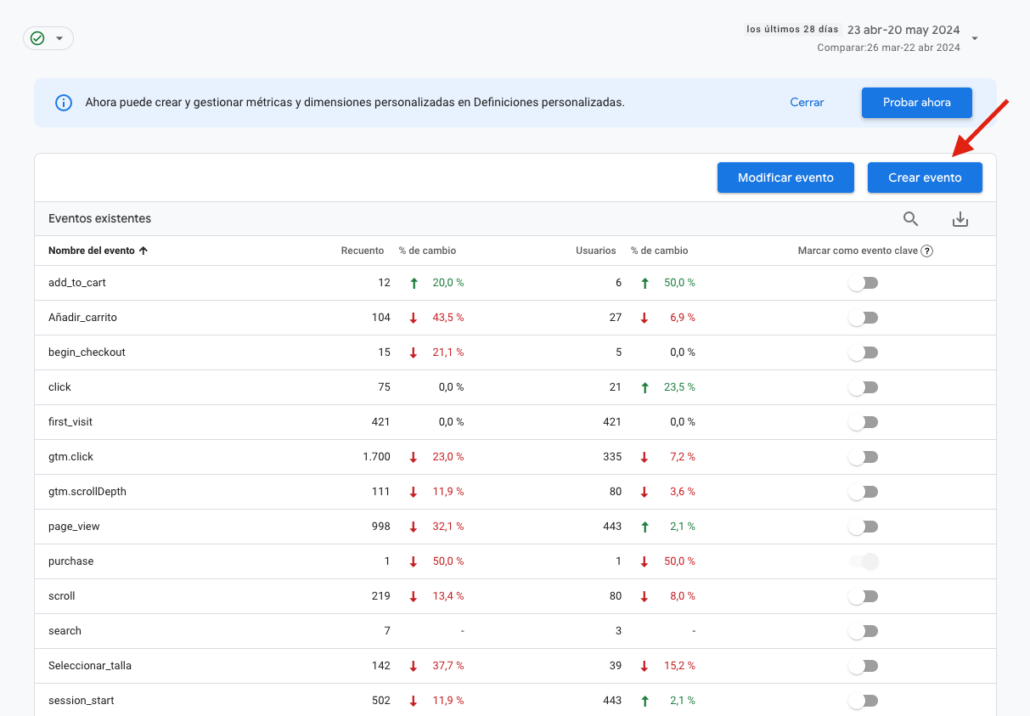Toggle the purchase key event switch
The height and width of the screenshot is (716, 1030).
(863, 562)
